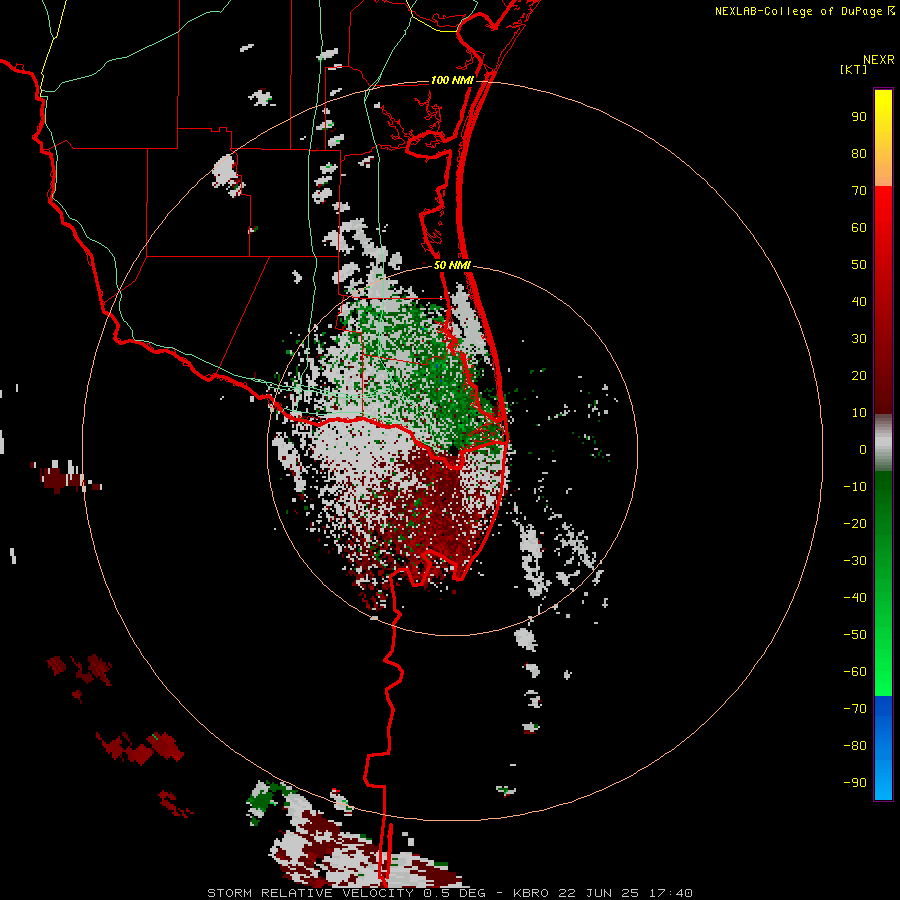900x900 pixels.
Task: Click the 30 value on the velocity scale
Action: coord(859,339)
